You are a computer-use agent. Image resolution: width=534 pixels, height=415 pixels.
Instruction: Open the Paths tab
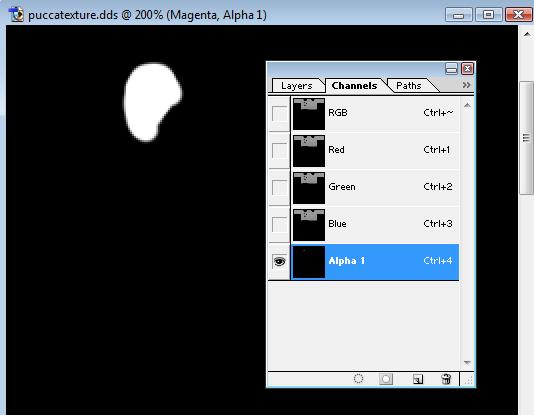pos(409,86)
